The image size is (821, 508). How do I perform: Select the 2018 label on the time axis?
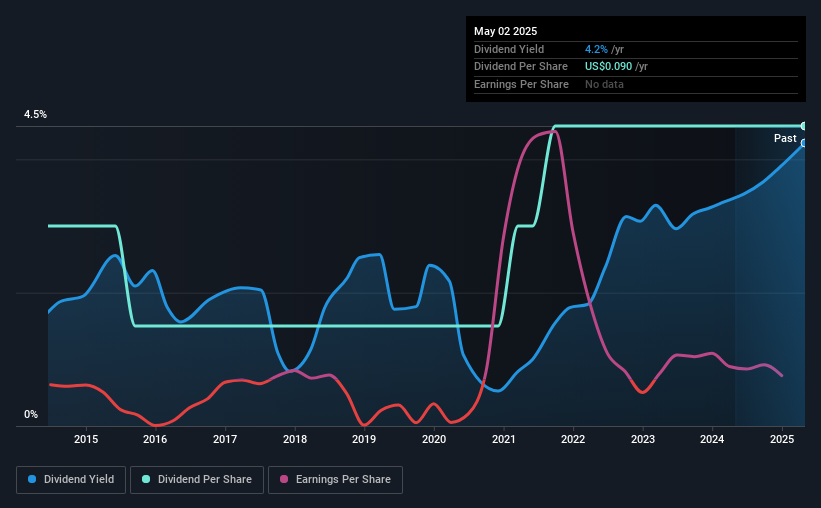pos(295,439)
